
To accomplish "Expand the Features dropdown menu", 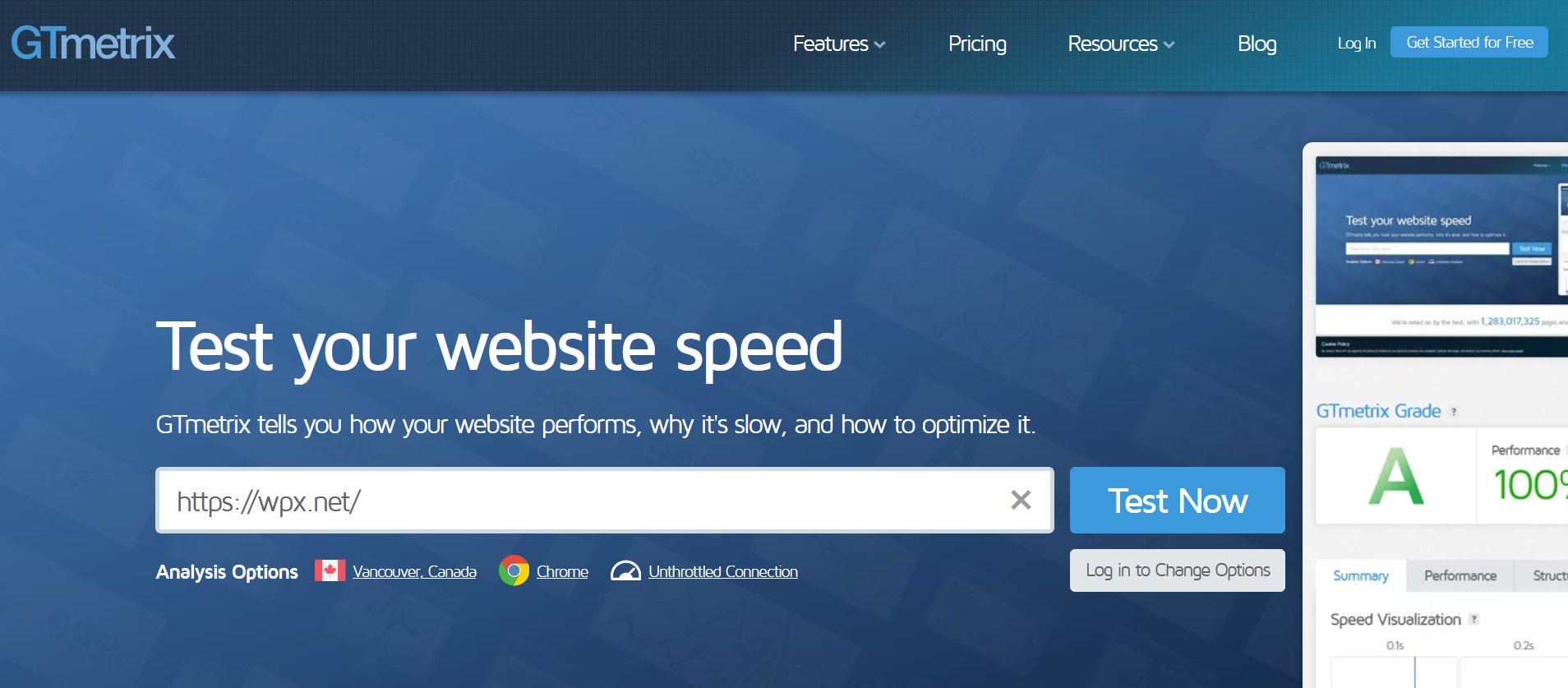I will (x=838, y=44).
